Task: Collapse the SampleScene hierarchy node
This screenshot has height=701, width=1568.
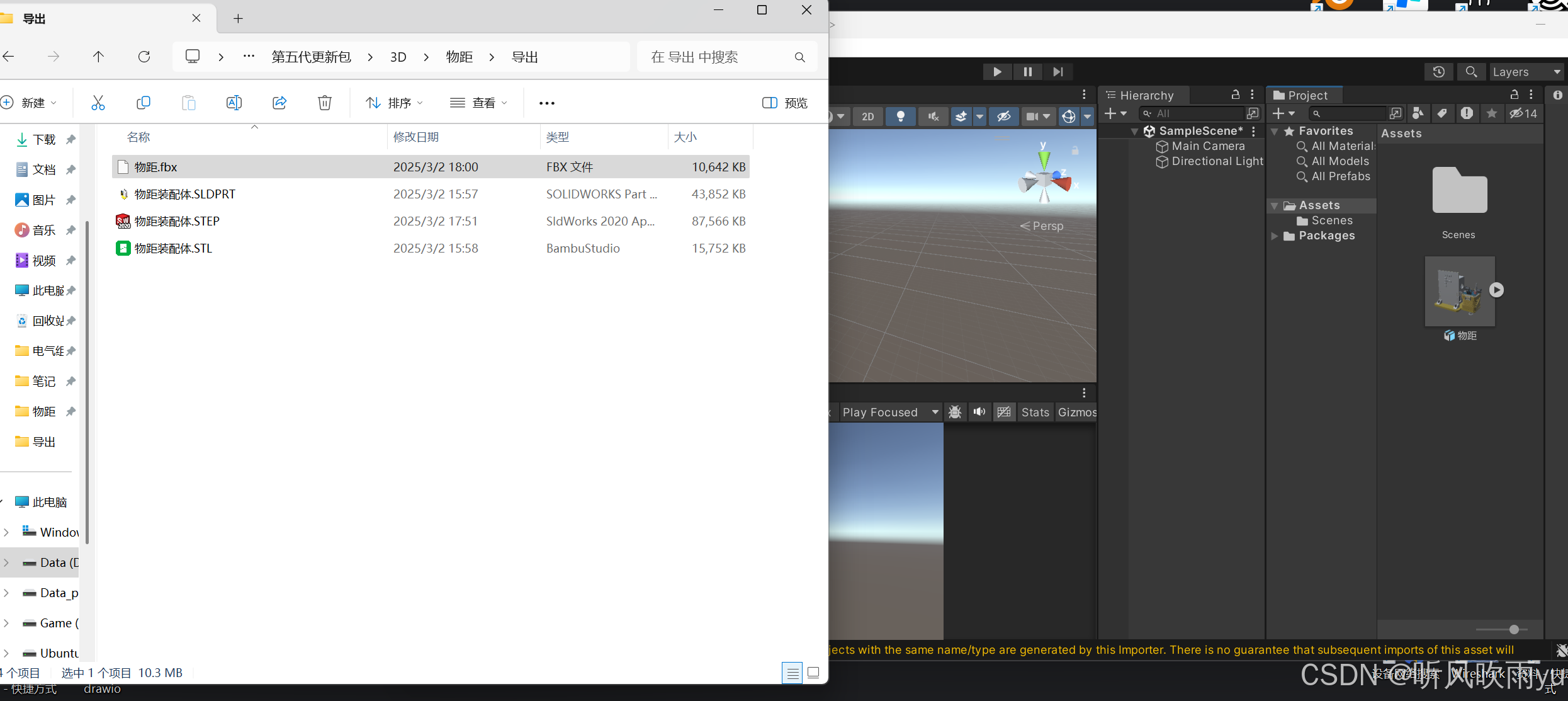Action: (x=1134, y=131)
